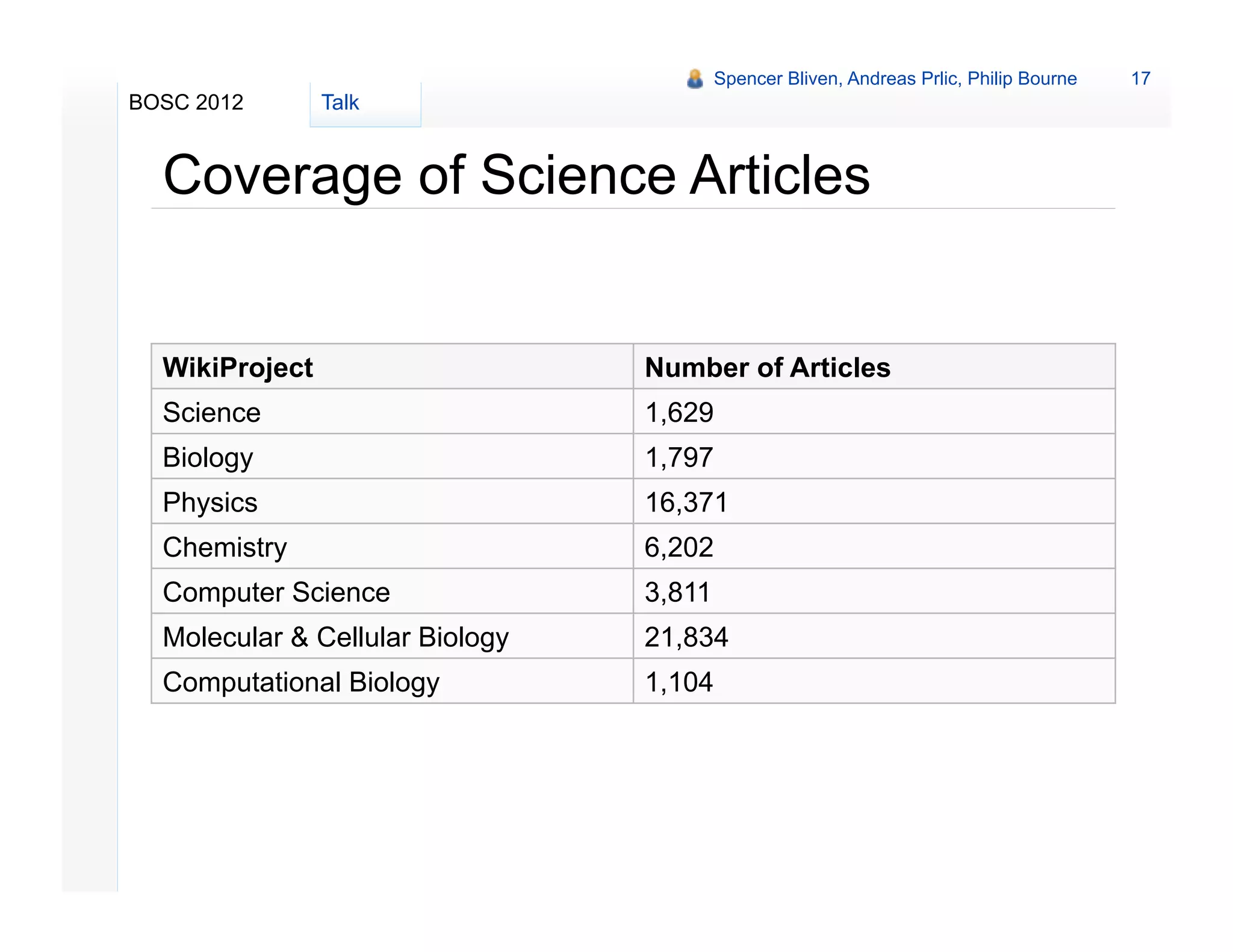This screenshot has width=1233, height=952.
Task: Click the Coverage of Science Articles heading
Action: [517, 175]
